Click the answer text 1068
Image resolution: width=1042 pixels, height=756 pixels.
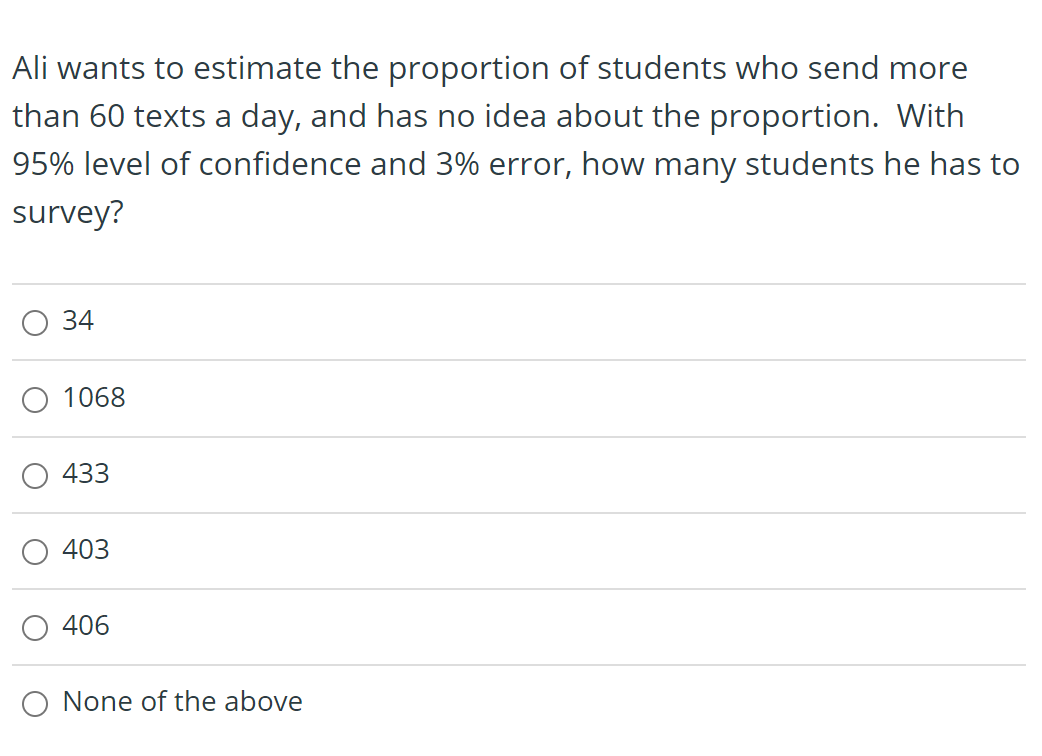click(x=93, y=397)
